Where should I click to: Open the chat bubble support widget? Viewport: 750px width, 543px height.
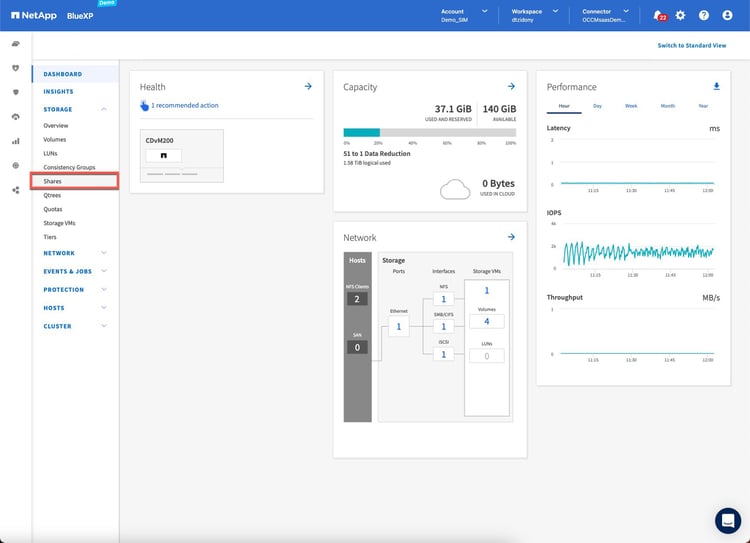[x=728, y=520]
